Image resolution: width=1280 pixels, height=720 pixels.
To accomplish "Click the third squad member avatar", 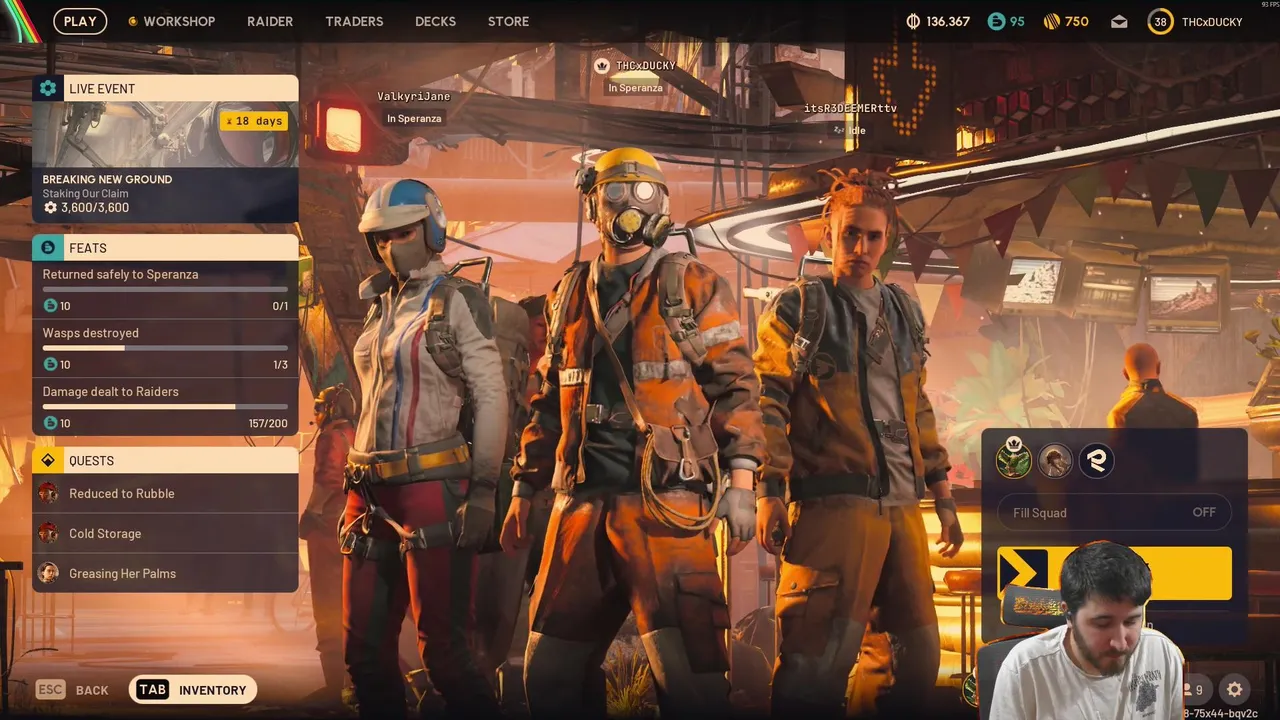I will (1096, 460).
